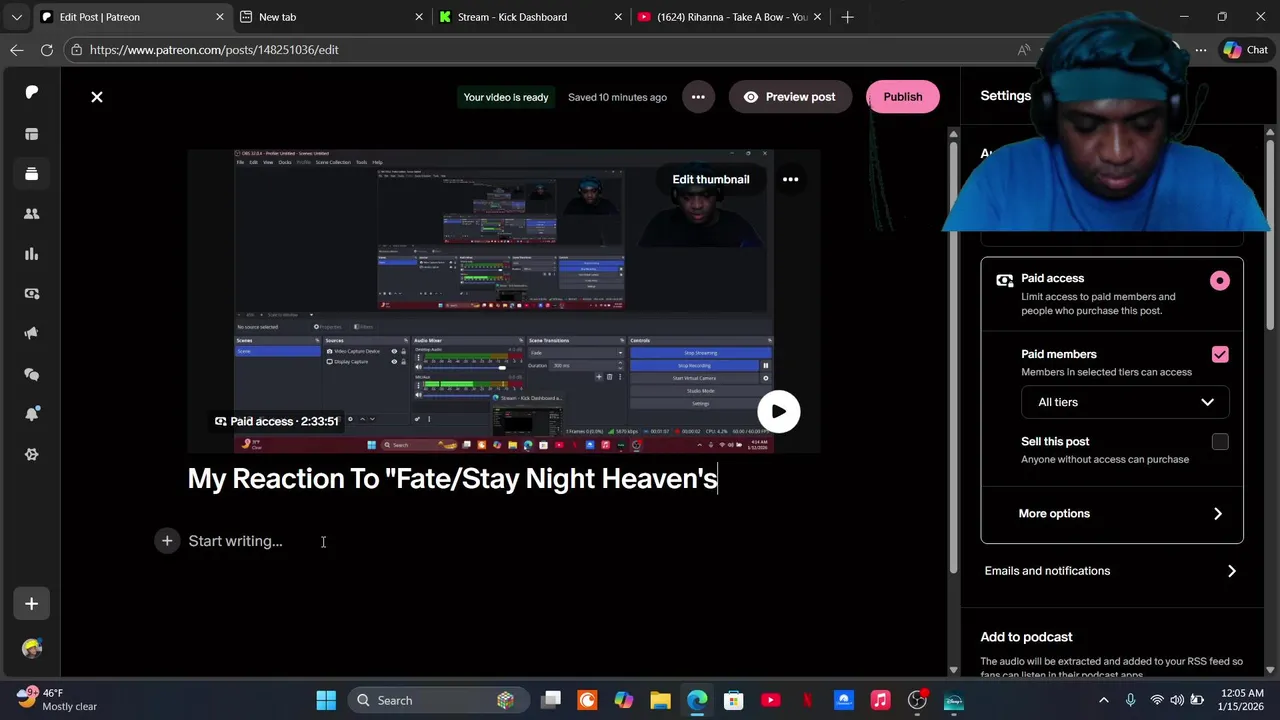Play the uploaded video
This screenshot has width=1280, height=720.
(778, 411)
